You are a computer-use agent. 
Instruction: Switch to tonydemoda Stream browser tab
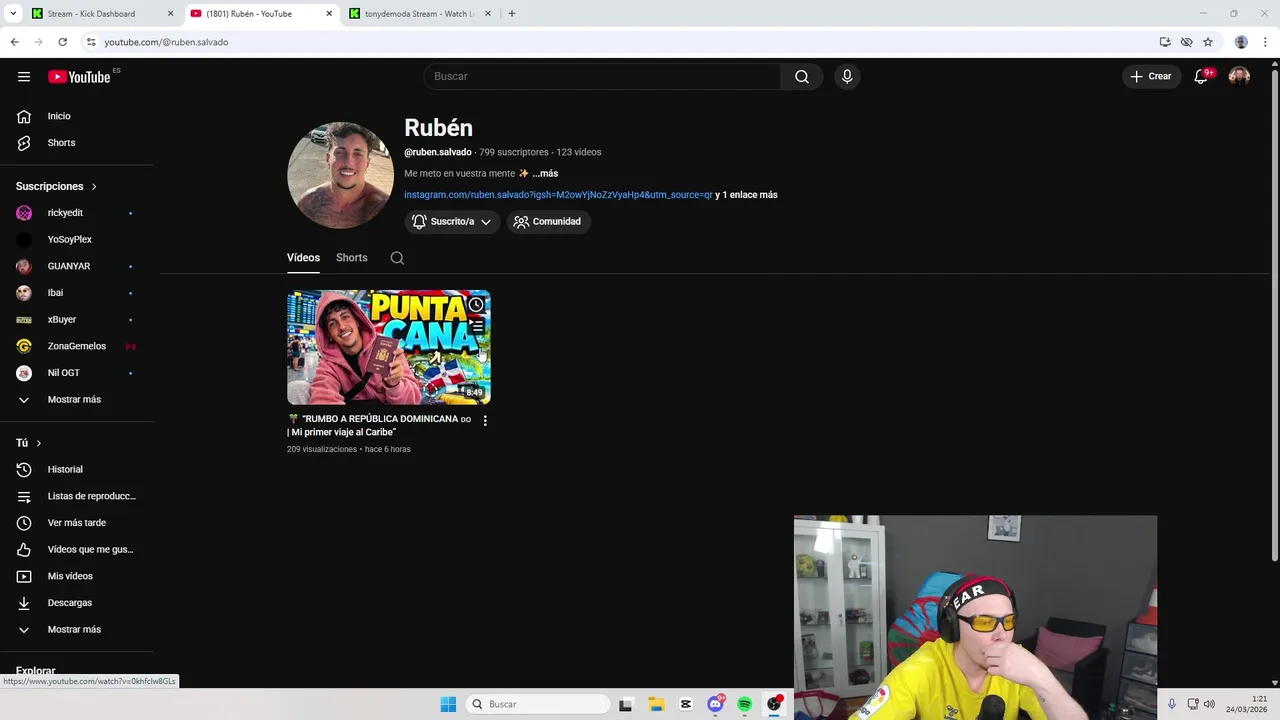(419, 14)
